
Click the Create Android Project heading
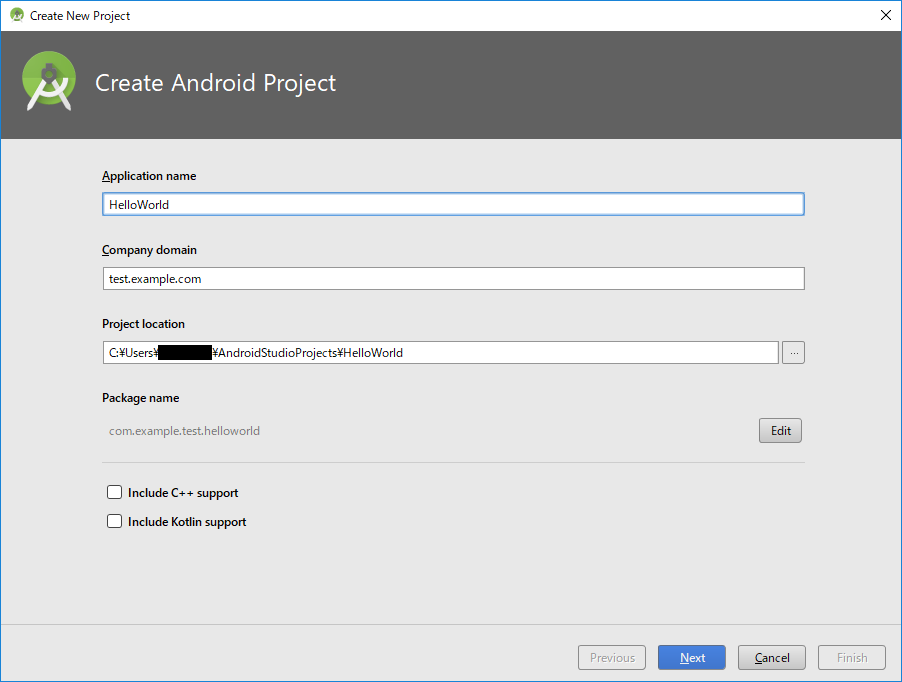click(215, 83)
